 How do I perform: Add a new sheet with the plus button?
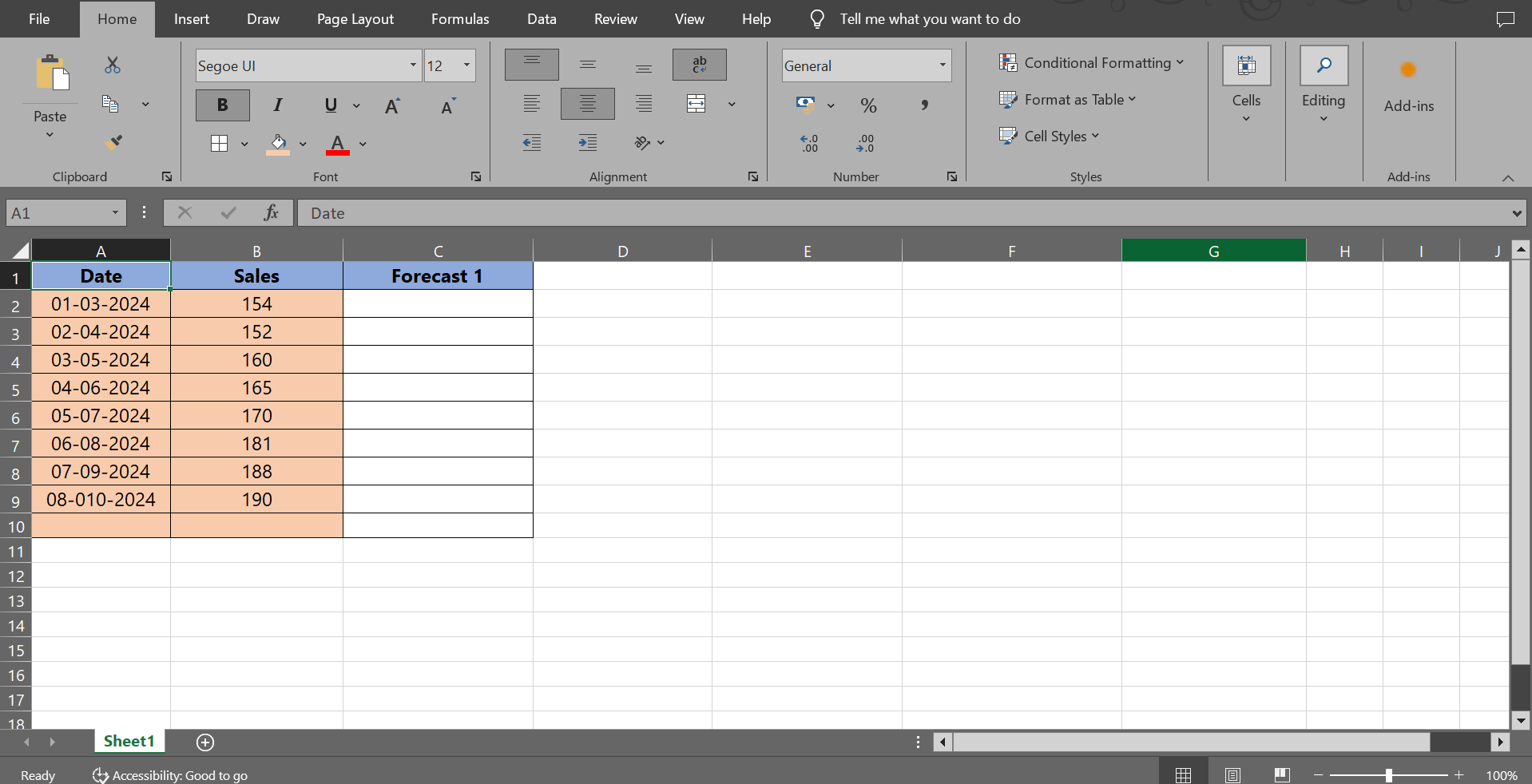(x=204, y=742)
